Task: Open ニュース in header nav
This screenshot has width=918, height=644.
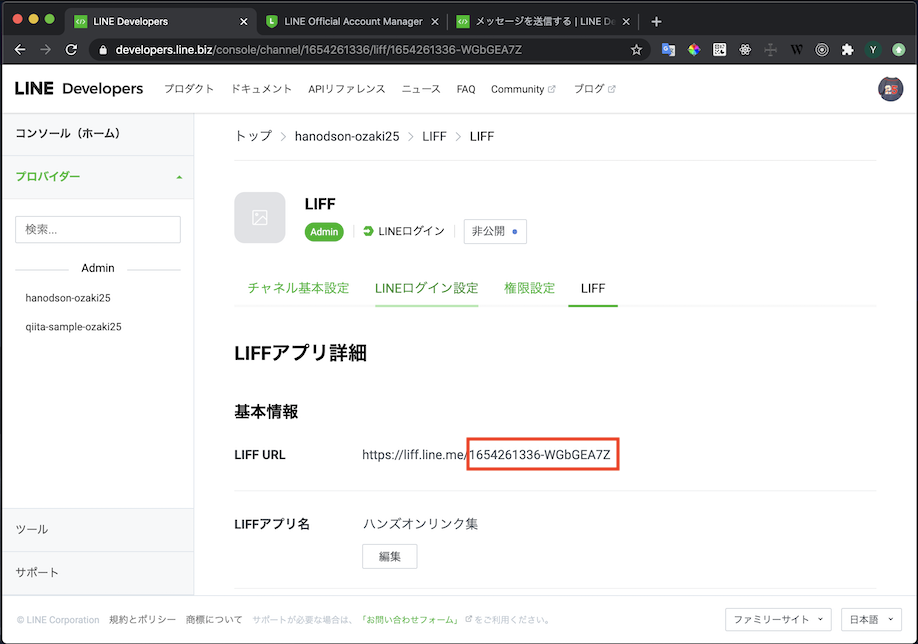Action: pos(421,89)
